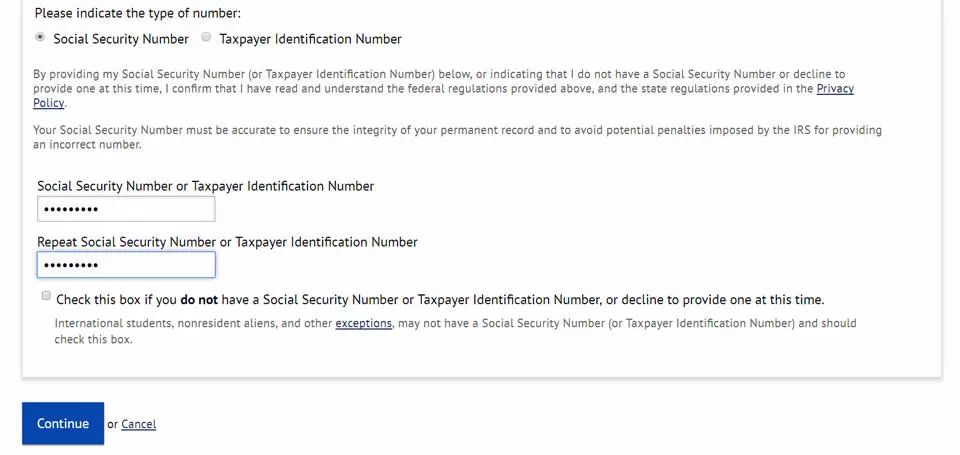The height and width of the screenshot is (455, 960).
Task: Click the blue Continue button
Action: point(63,423)
